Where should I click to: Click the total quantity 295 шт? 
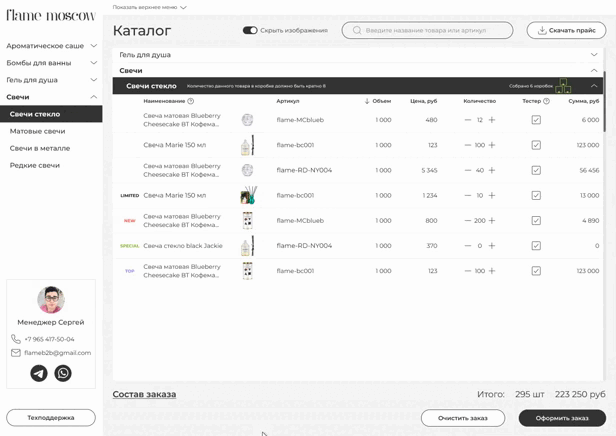point(530,394)
